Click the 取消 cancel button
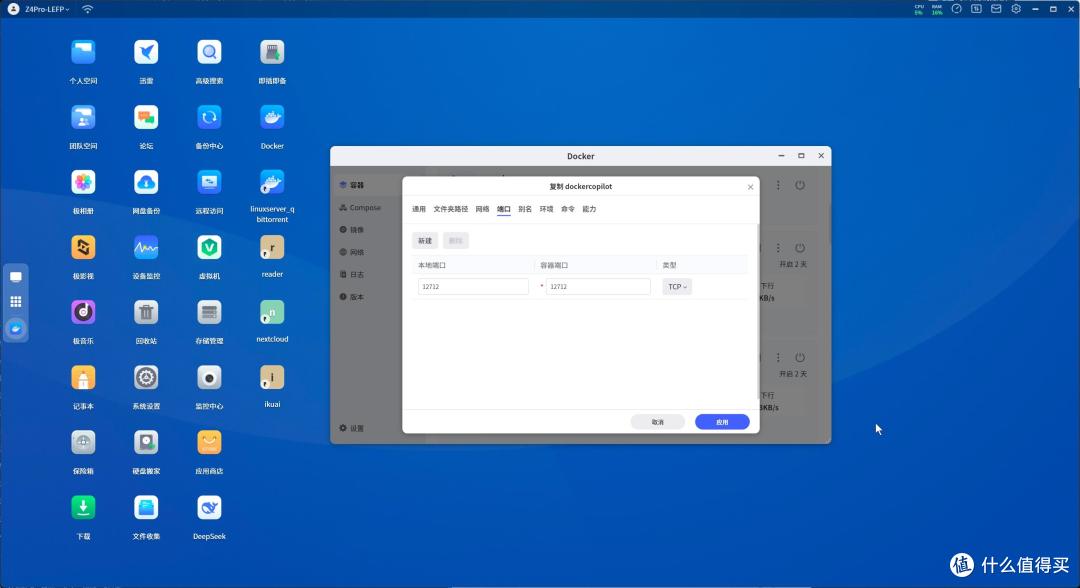This screenshot has width=1080, height=588. (x=658, y=422)
